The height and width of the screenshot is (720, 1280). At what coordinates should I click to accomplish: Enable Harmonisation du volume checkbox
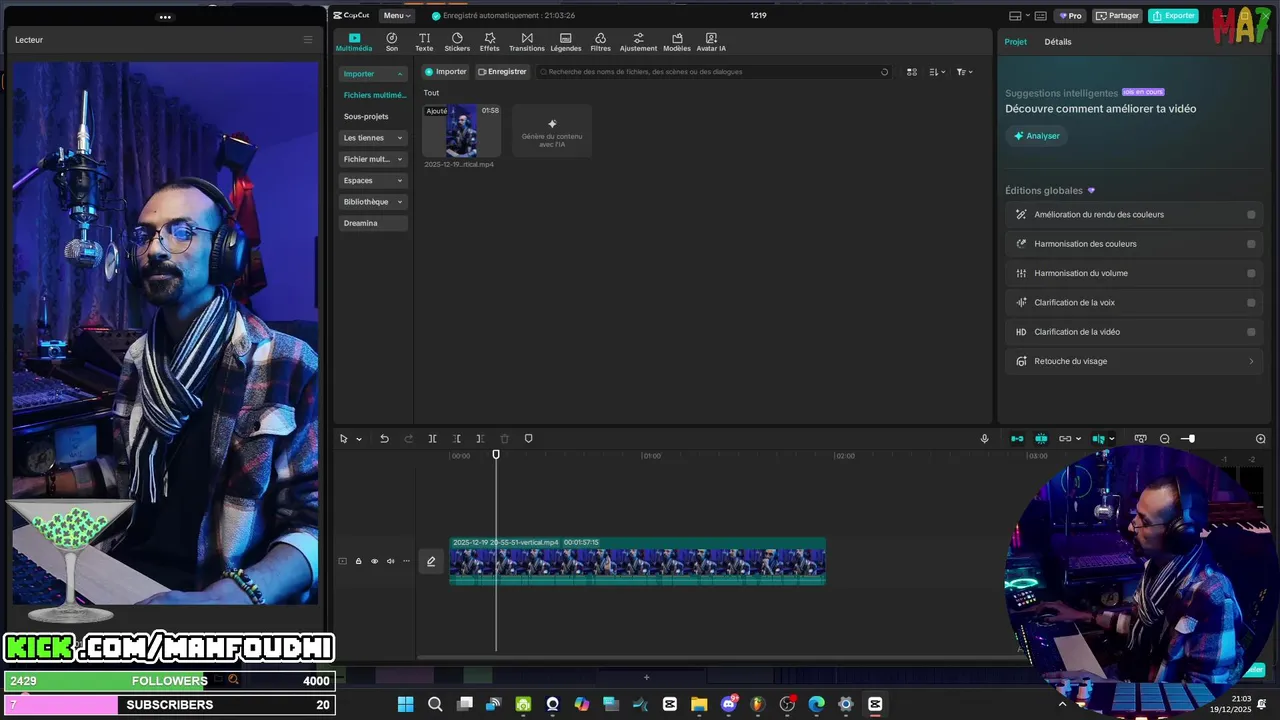(1251, 273)
